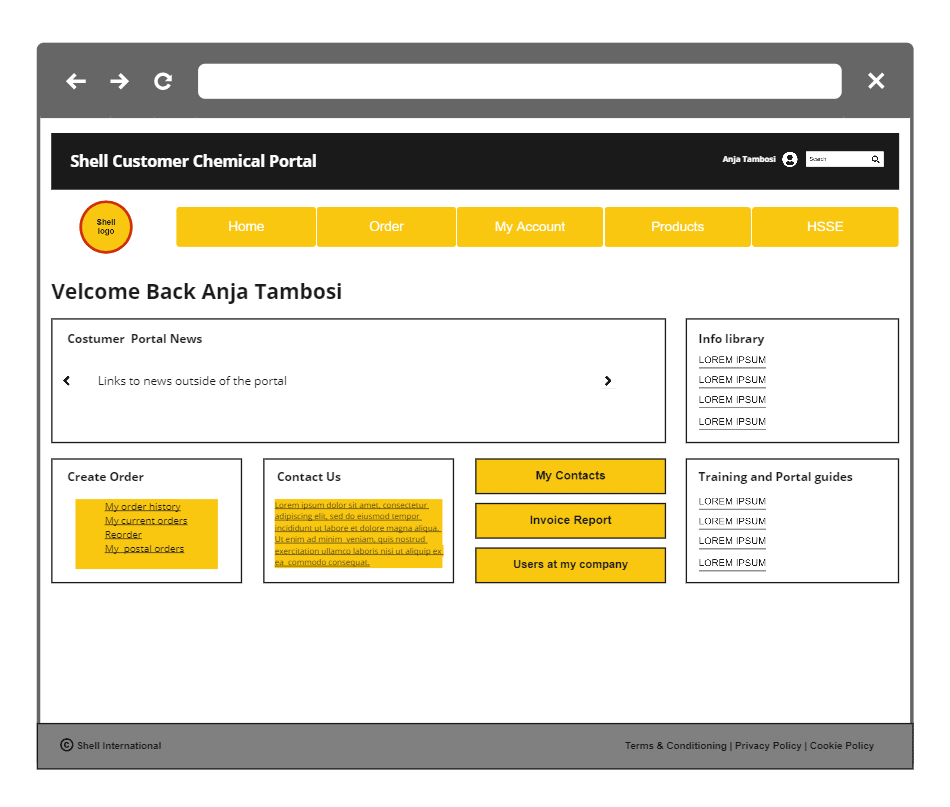This screenshot has height=807, width=950.
Task: Show previous news with the left chevron
Action: pos(67,380)
